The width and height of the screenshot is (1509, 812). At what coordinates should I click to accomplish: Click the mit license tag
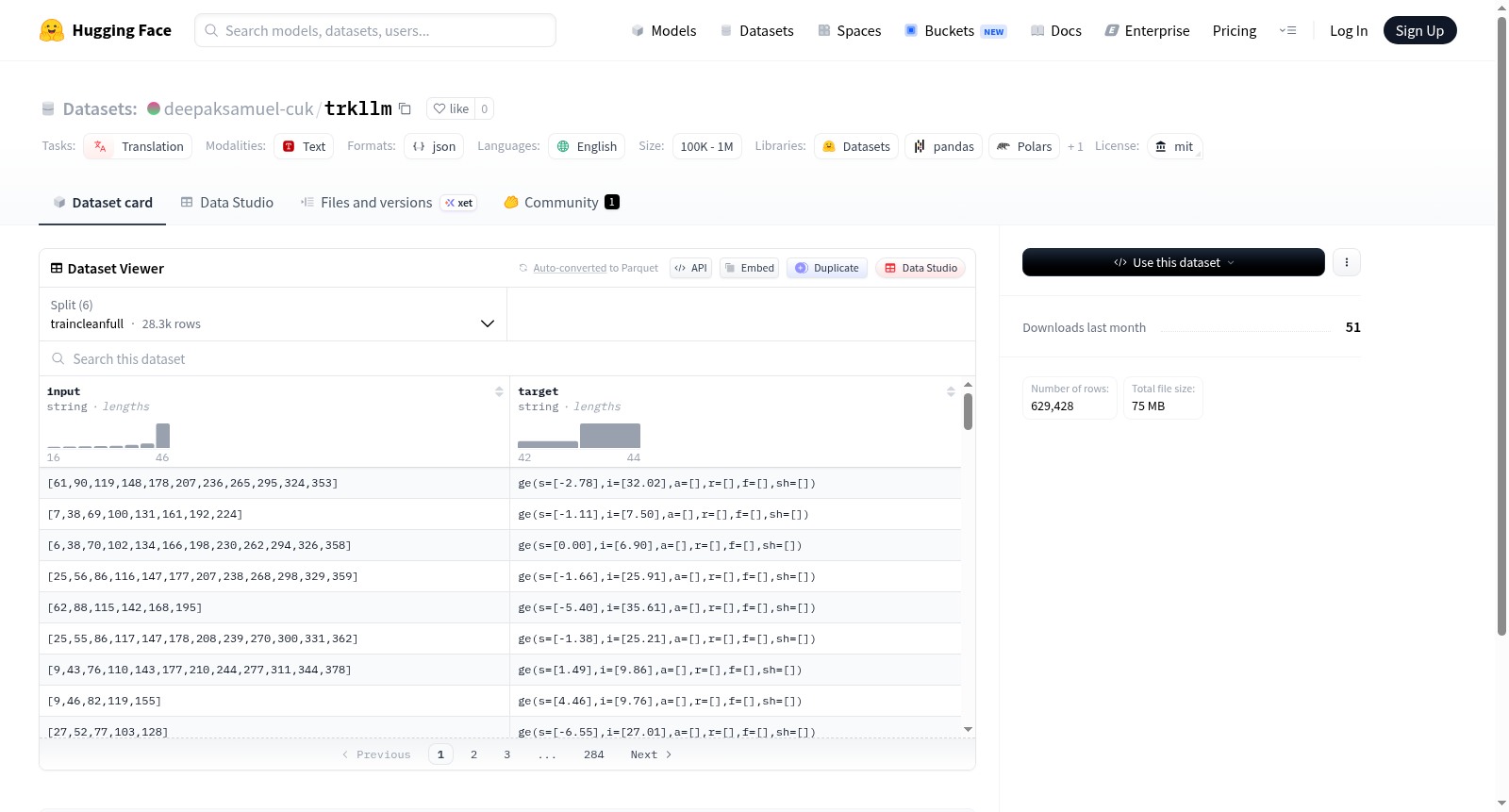click(x=1174, y=146)
